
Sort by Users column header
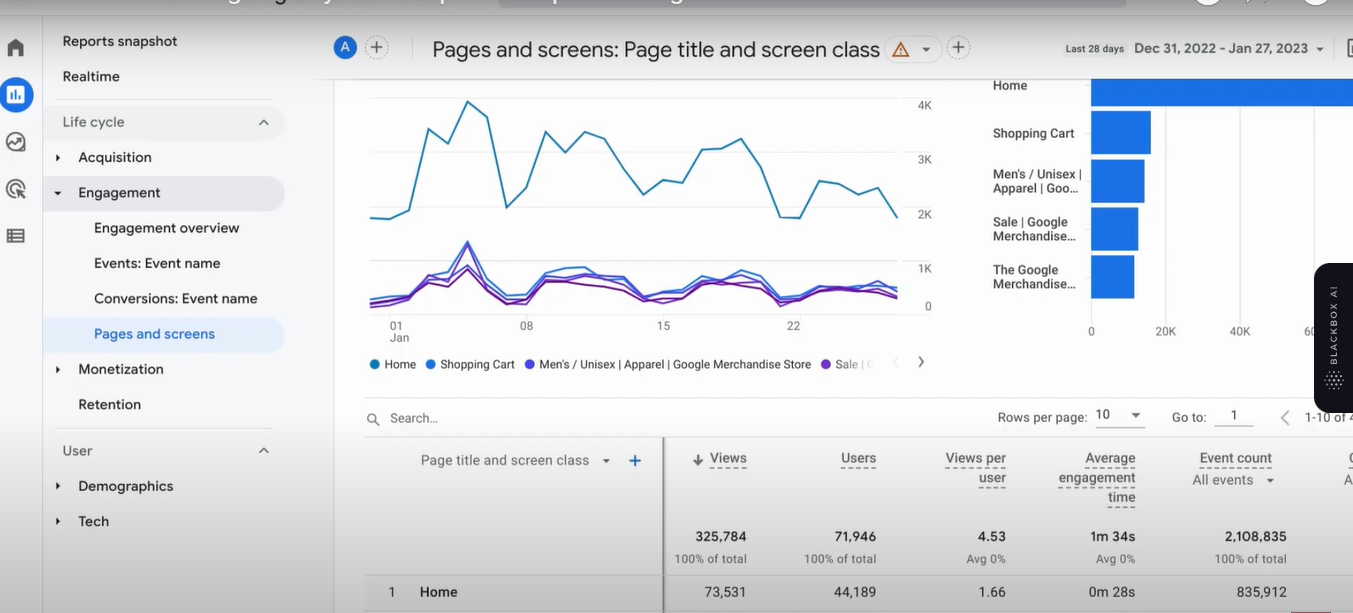click(x=858, y=458)
